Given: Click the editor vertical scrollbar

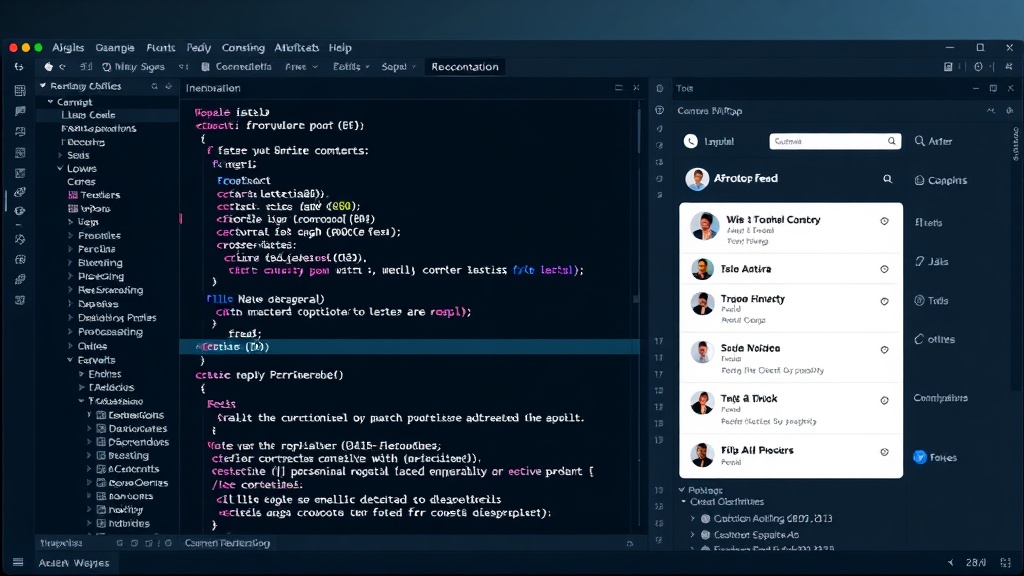Looking at the screenshot, I should coord(639,131).
